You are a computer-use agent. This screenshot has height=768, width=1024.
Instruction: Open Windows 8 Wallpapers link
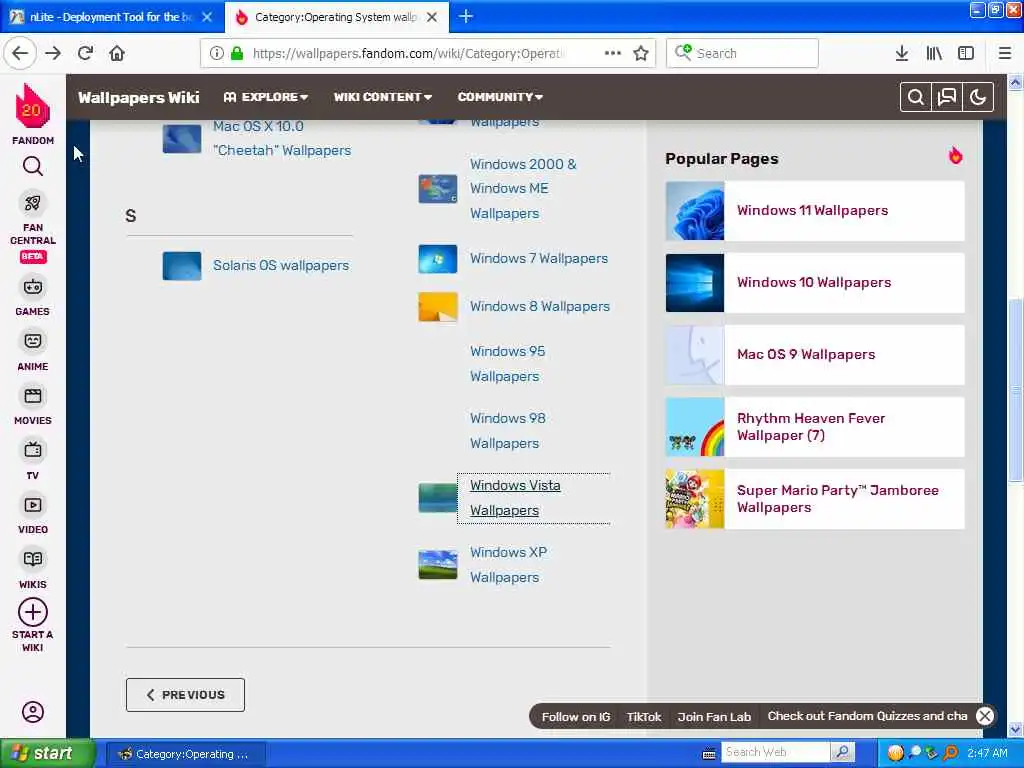click(x=539, y=306)
